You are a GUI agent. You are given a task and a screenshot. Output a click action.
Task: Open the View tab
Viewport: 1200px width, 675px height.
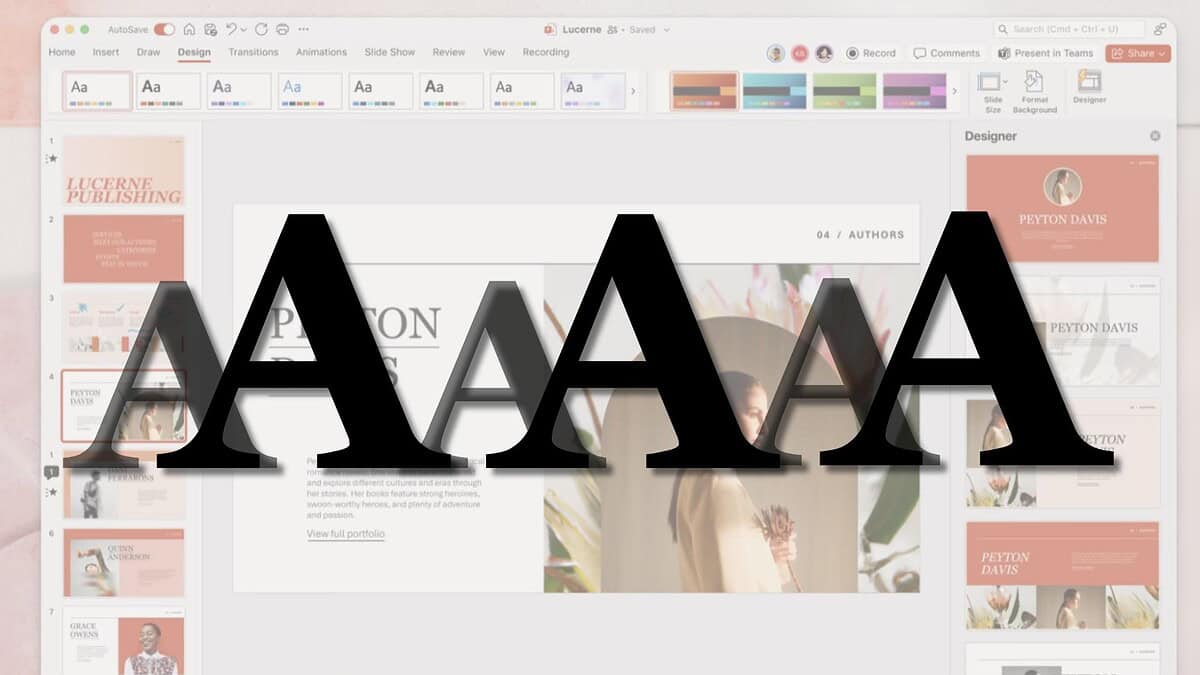[x=494, y=52]
